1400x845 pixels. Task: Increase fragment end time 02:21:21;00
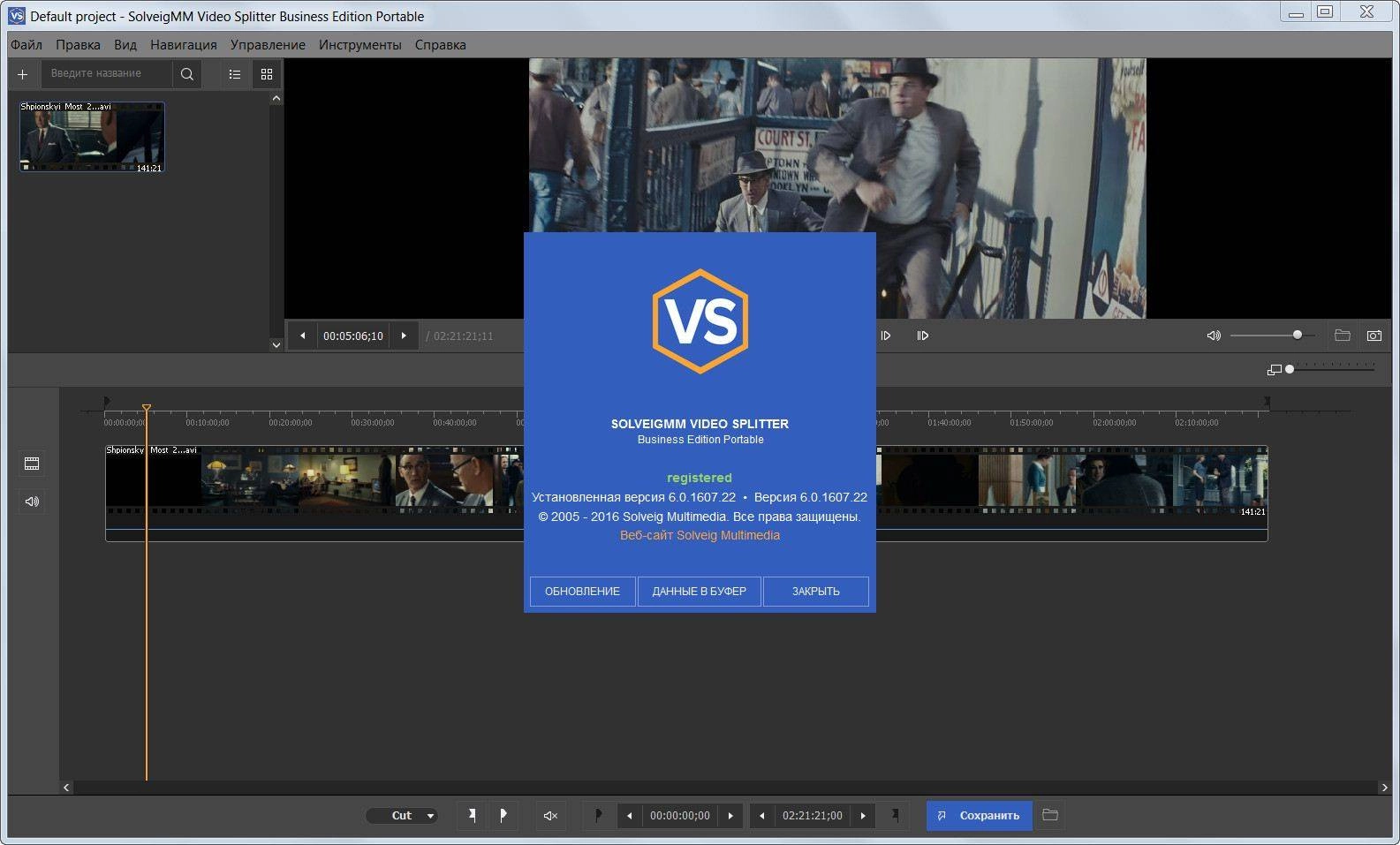(863, 816)
